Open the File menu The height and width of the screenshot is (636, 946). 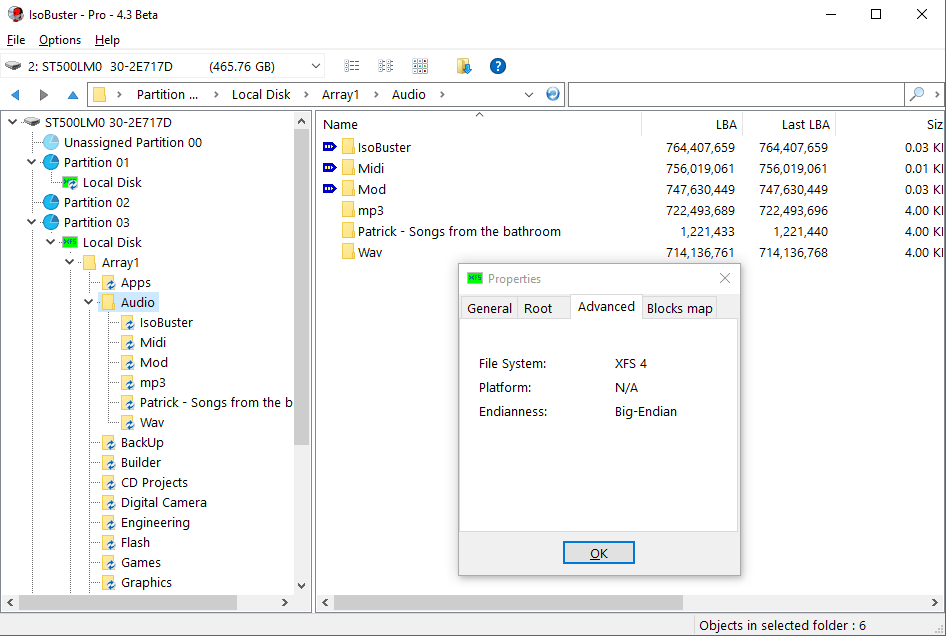click(x=16, y=40)
